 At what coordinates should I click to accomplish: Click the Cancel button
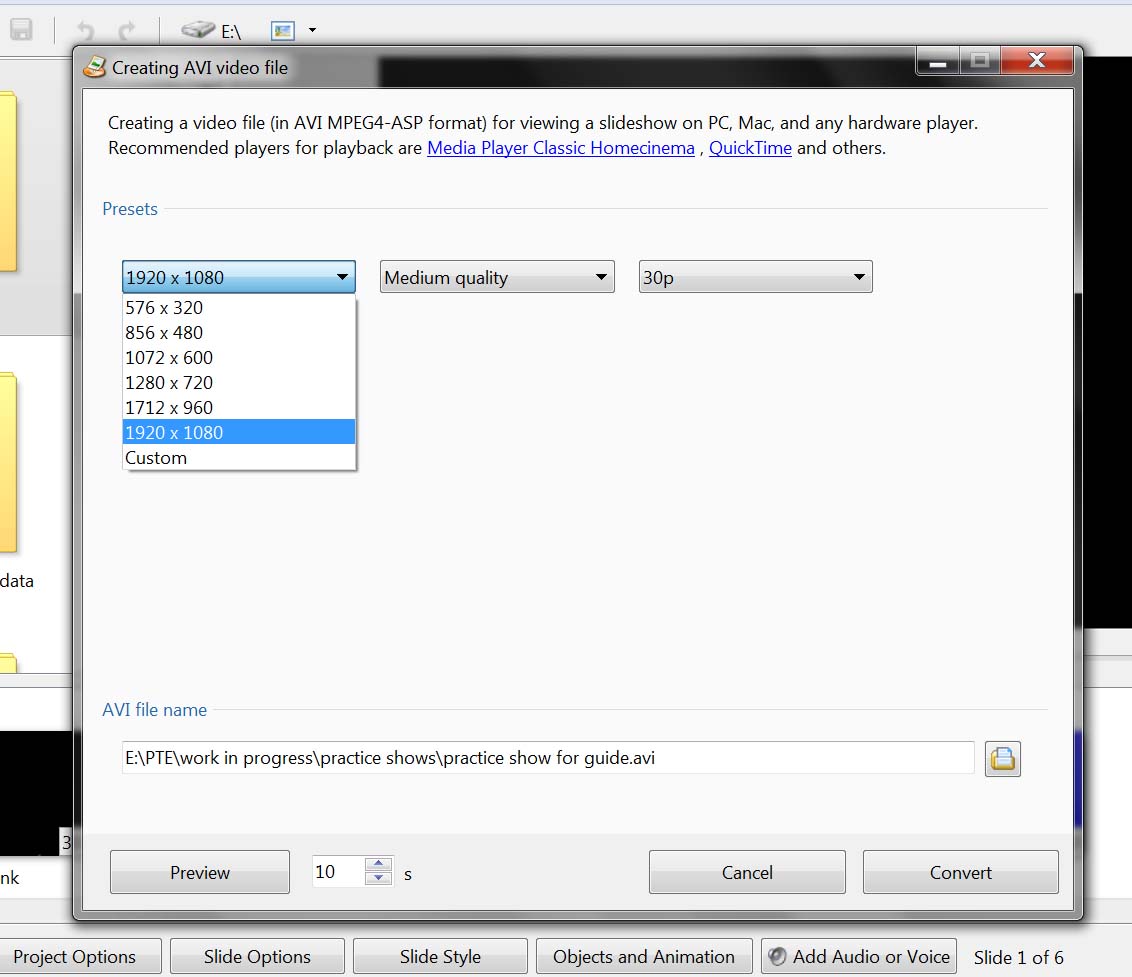[x=747, y=872]
